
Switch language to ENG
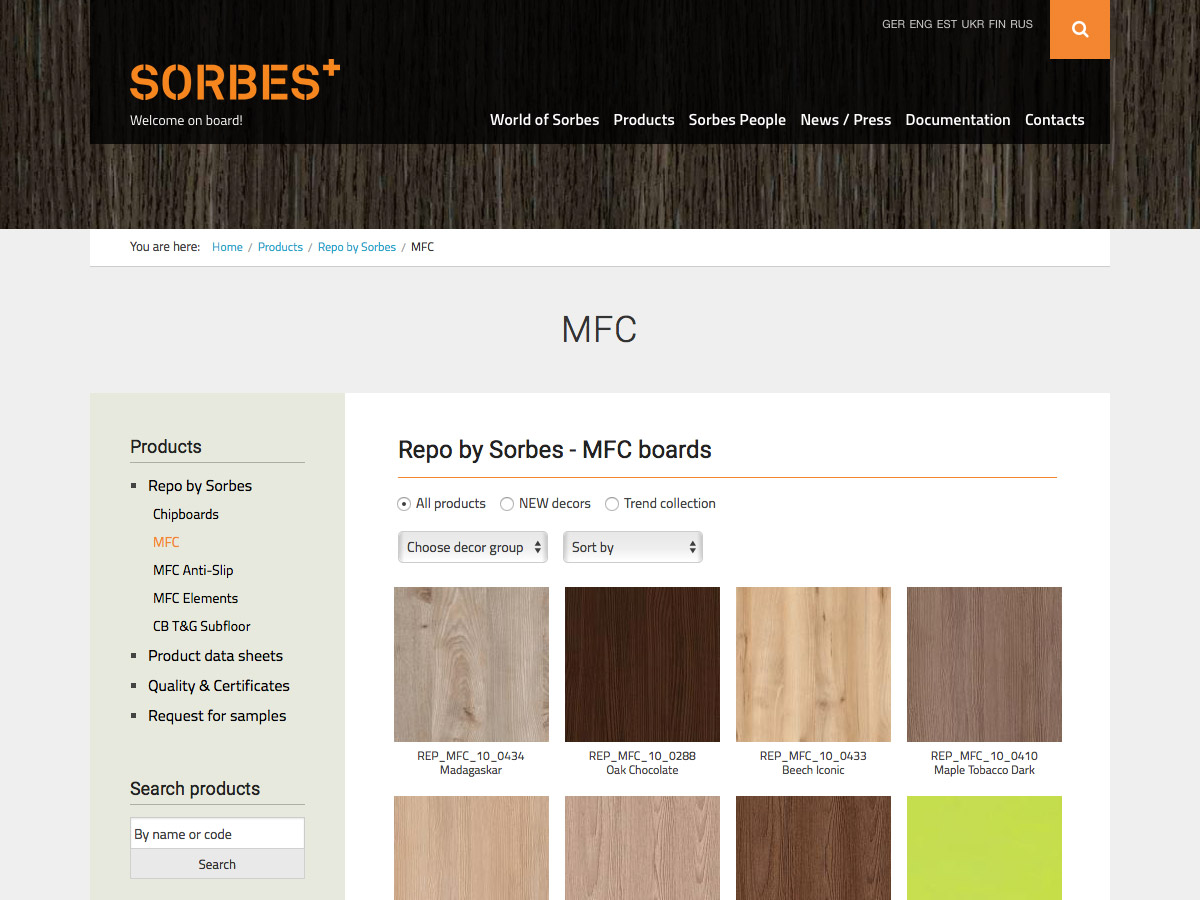(921, 24)
